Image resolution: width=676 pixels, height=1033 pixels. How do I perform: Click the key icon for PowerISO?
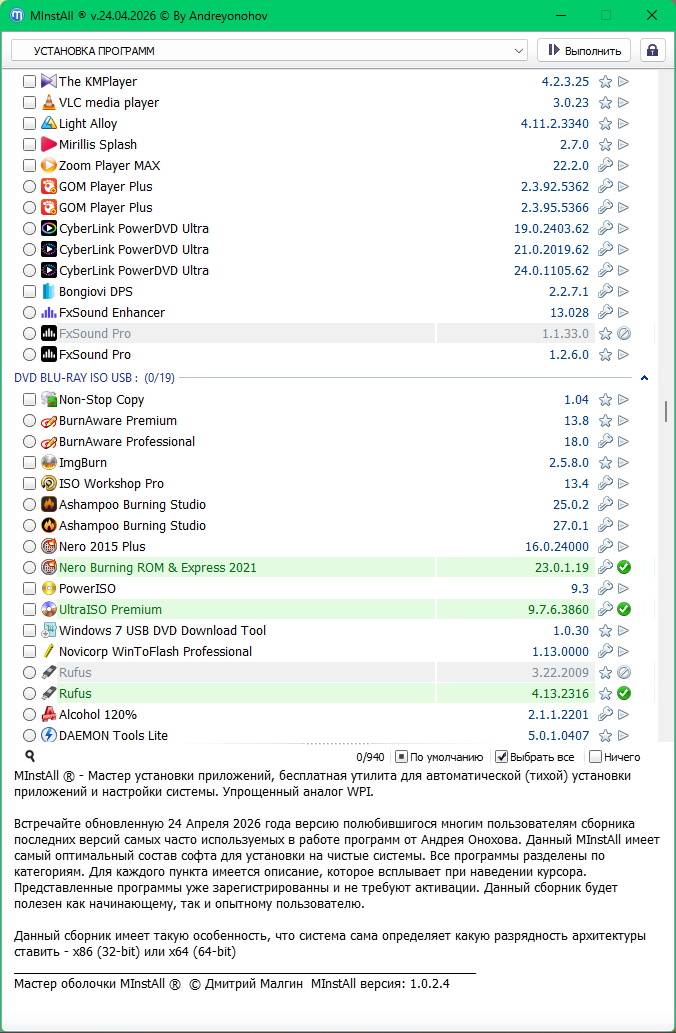point(605,588)
